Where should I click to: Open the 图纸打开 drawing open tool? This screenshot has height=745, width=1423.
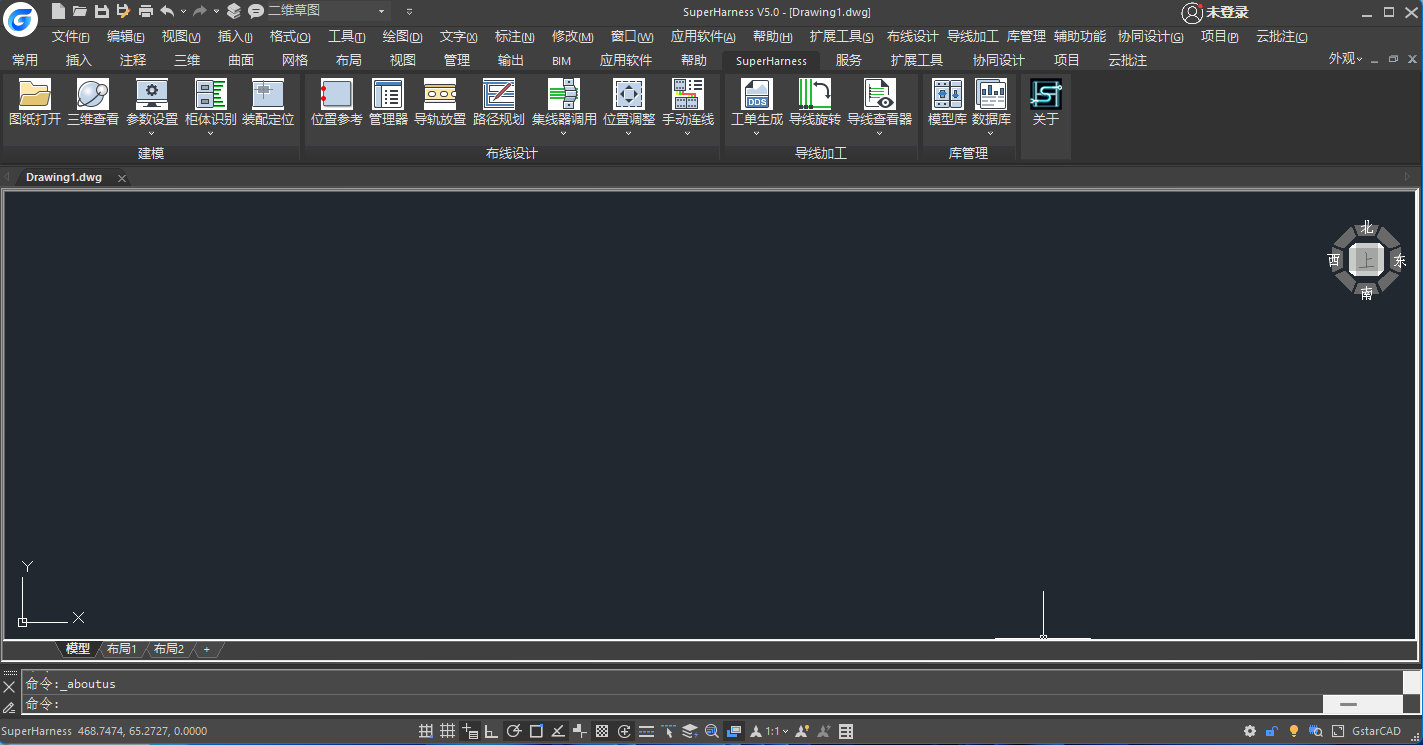[35, 104]
